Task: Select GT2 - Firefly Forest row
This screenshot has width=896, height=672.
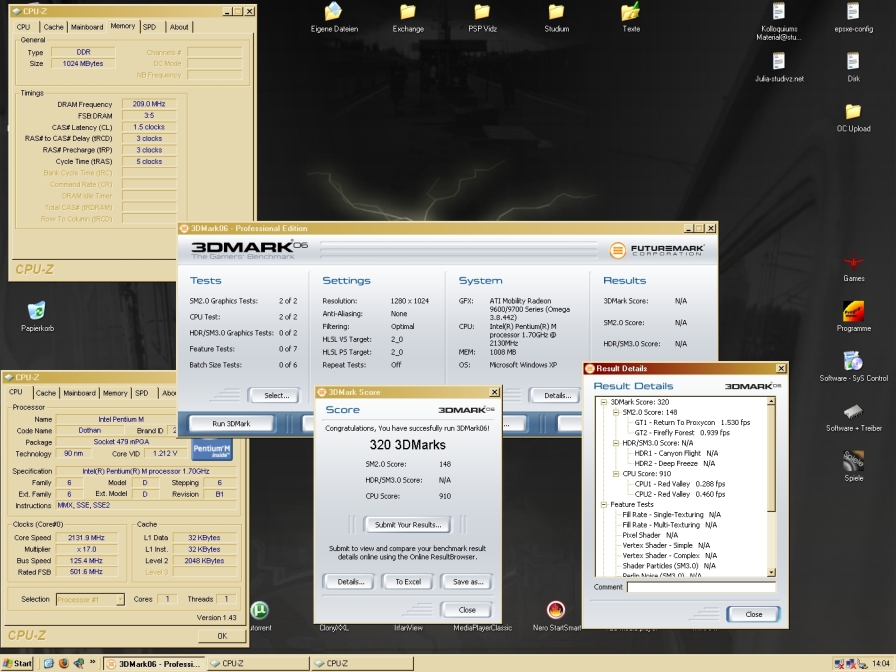Action: [x=682, y=433]
